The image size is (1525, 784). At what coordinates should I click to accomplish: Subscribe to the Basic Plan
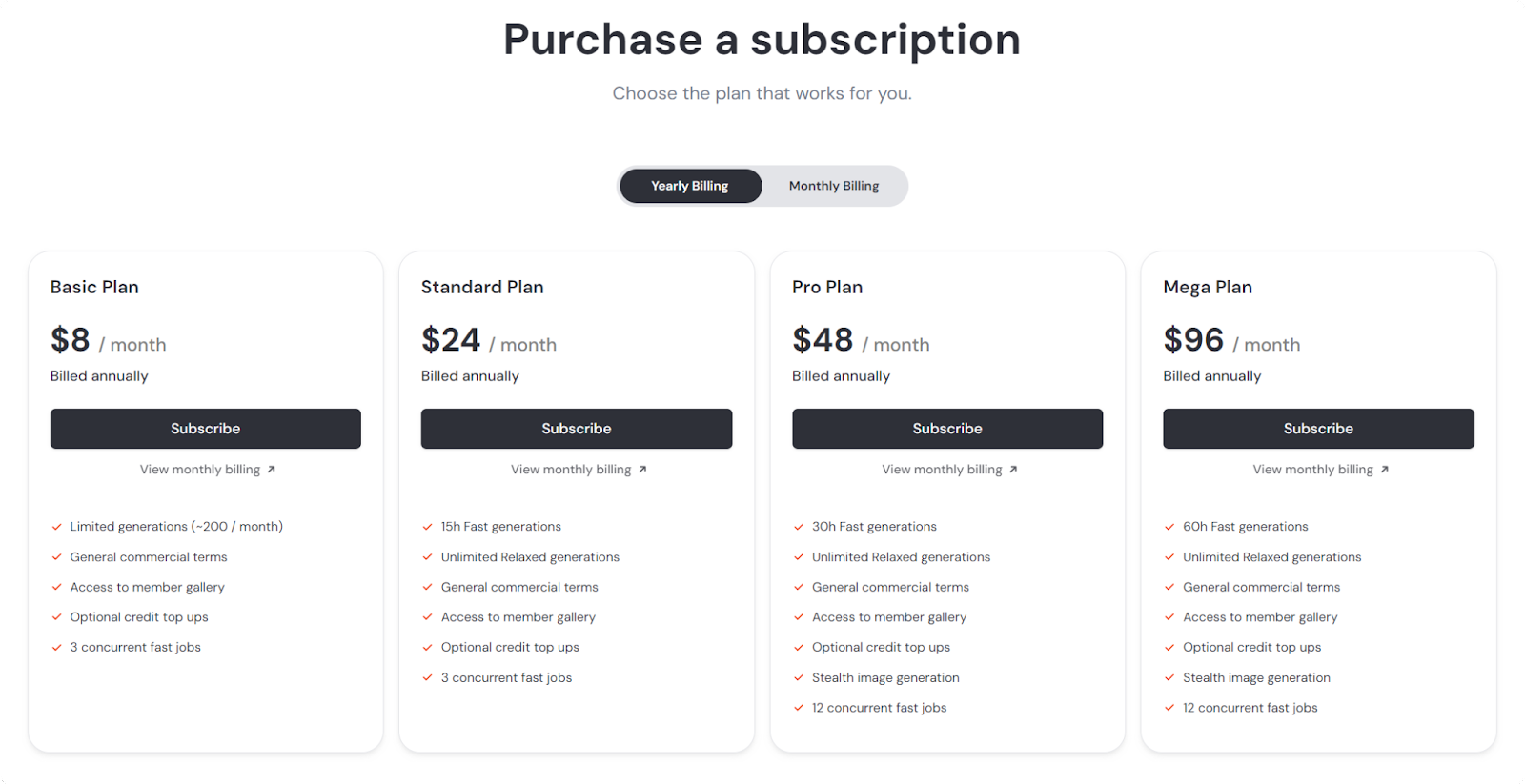(x=205, y=428)
